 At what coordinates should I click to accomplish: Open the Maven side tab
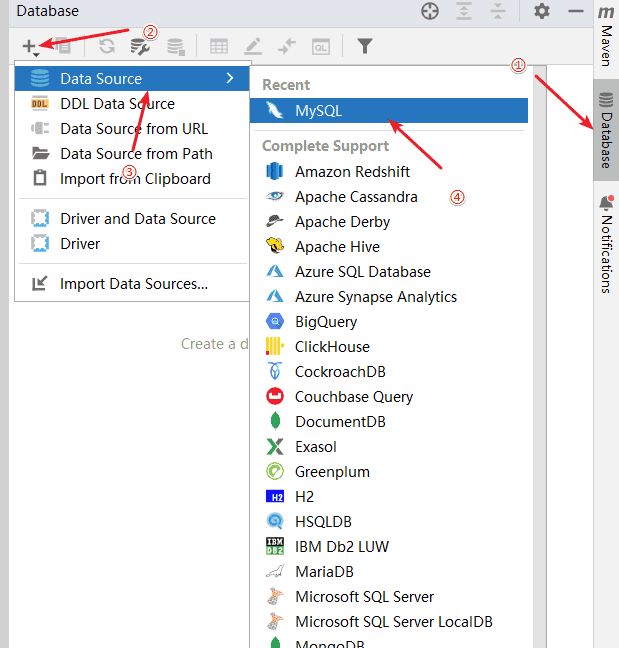click(x=606, y=36)
